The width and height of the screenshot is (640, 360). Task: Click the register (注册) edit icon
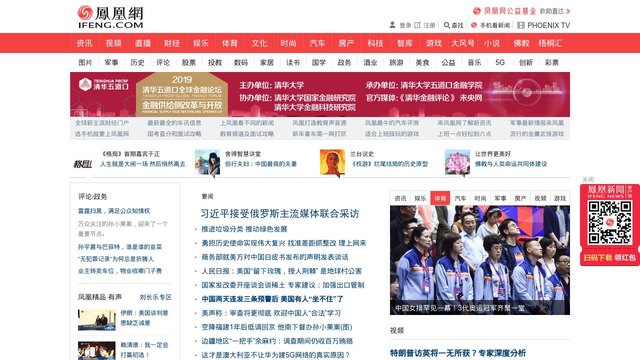click(417, 25)
